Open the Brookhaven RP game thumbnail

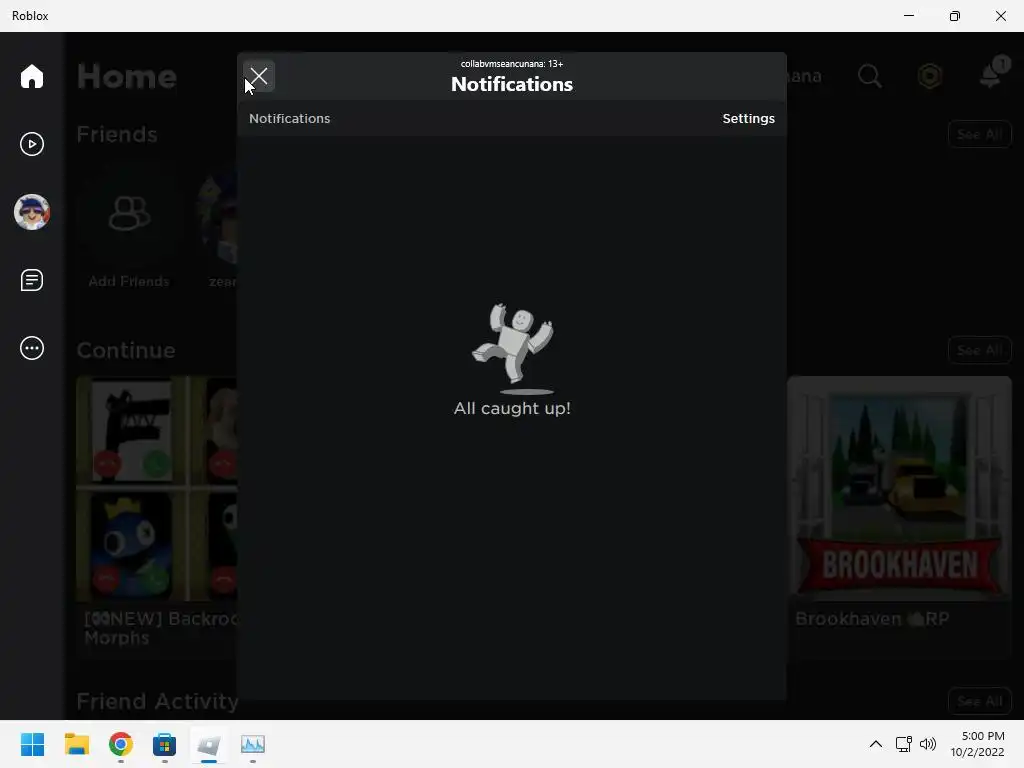899,488
